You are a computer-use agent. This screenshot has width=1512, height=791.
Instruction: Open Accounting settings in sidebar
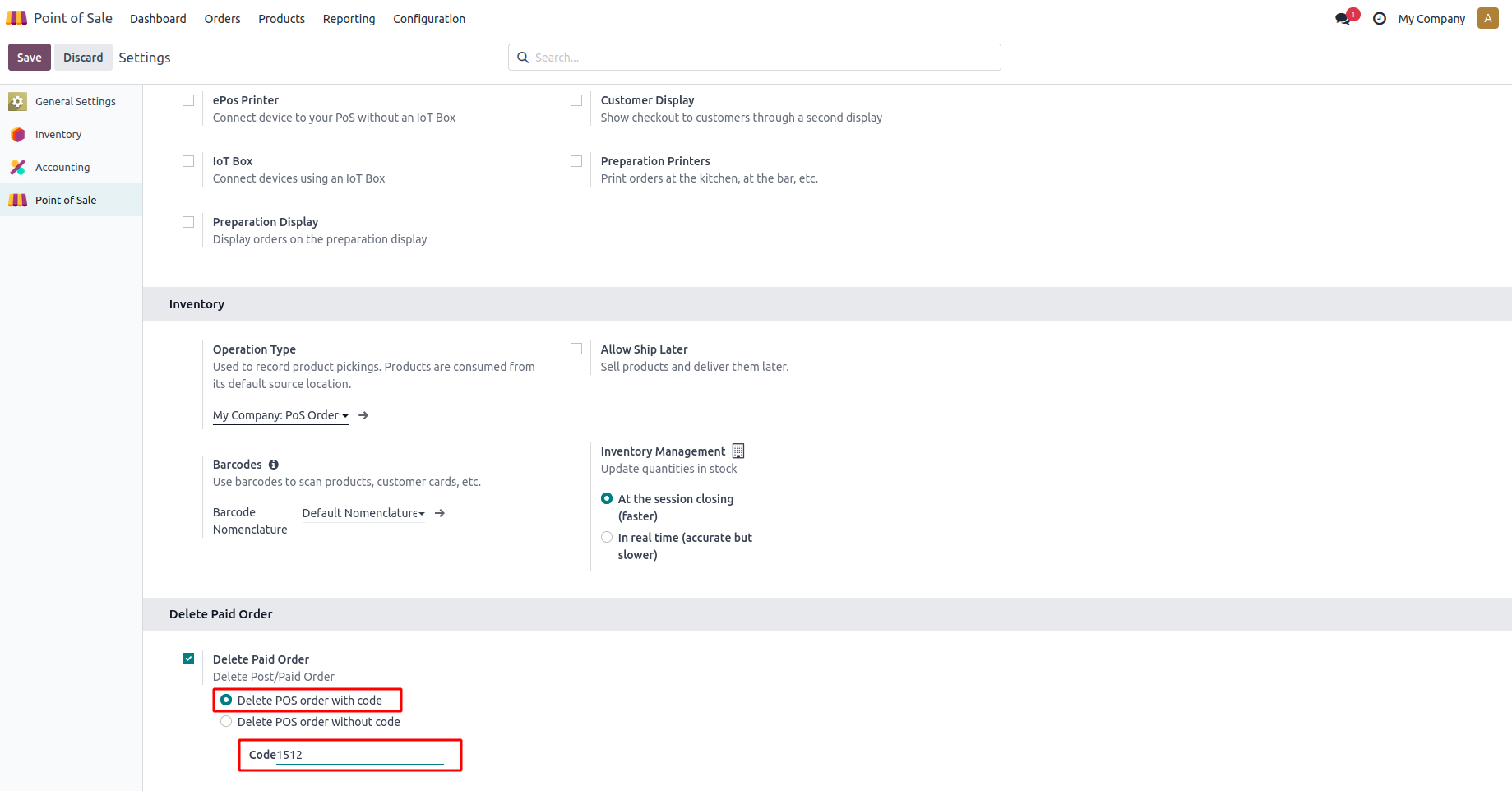click(62, 167)
